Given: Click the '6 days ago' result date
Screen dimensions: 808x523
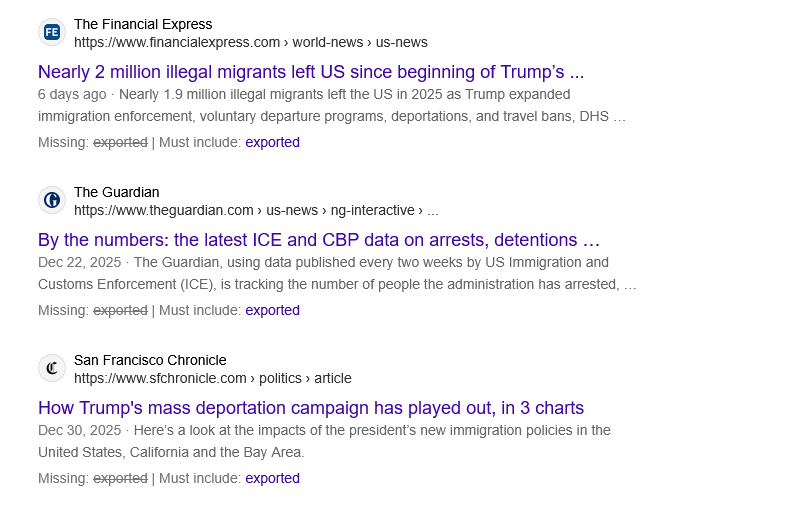Looking at the screenshot, I should click(x=72, y=94).
